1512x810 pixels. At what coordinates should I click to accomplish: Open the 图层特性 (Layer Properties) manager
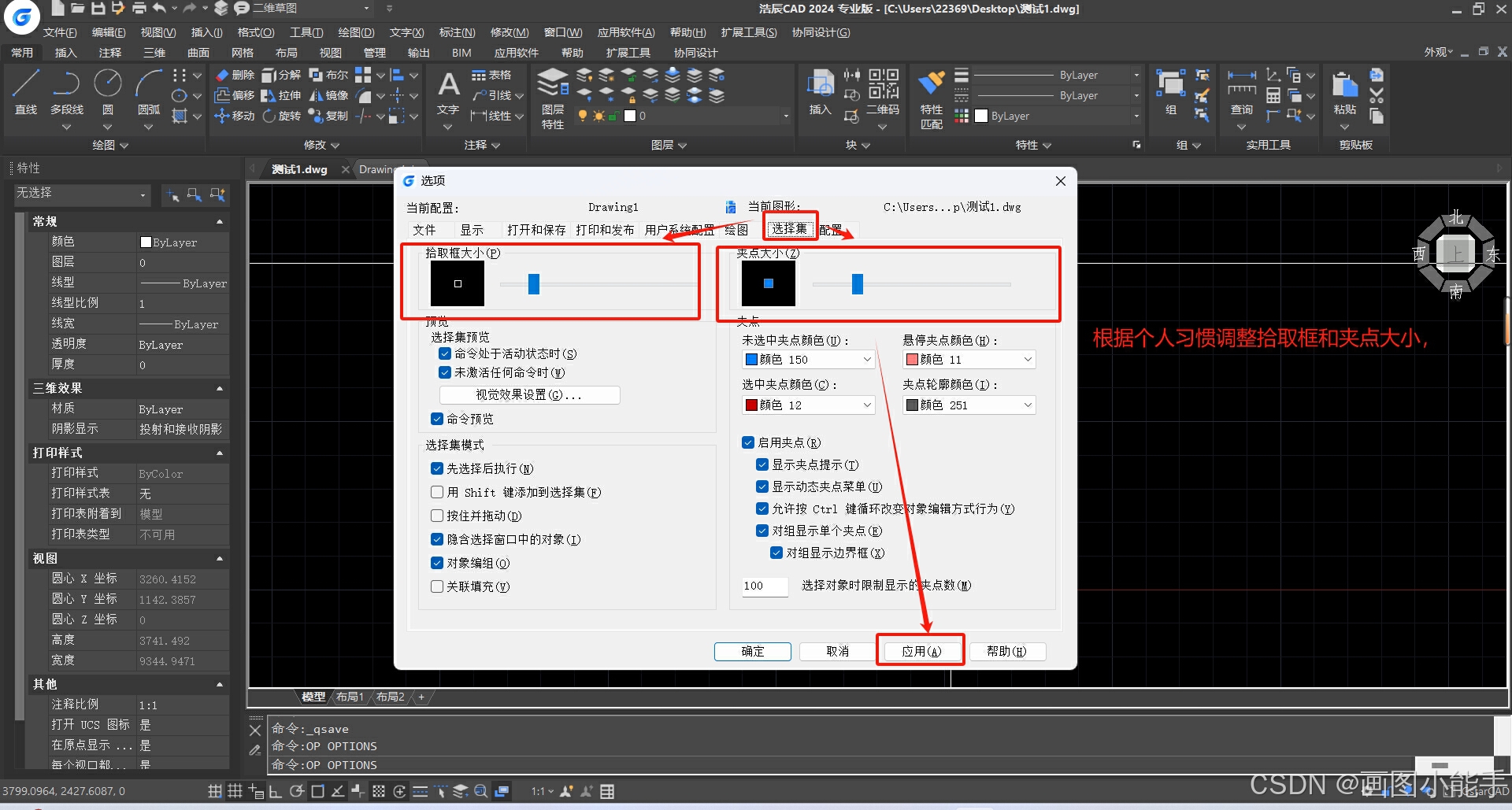pos(553,98)
